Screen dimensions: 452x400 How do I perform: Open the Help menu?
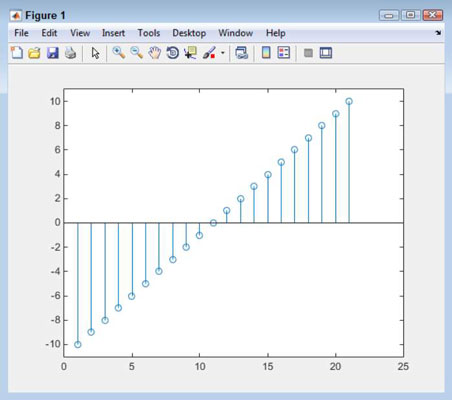[x=275, y=33]
